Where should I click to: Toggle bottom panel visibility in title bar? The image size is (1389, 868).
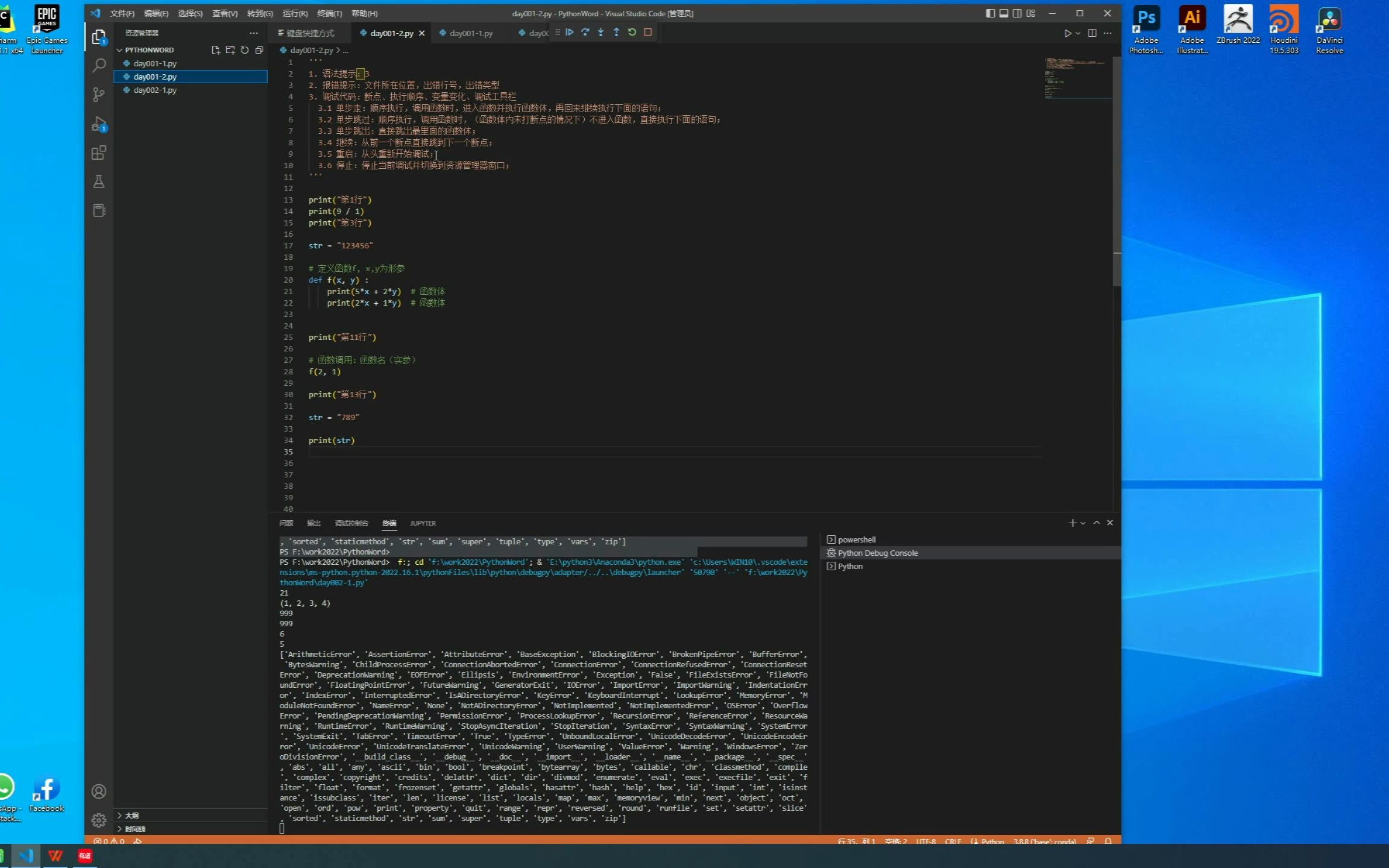[x=1004, y=13]
